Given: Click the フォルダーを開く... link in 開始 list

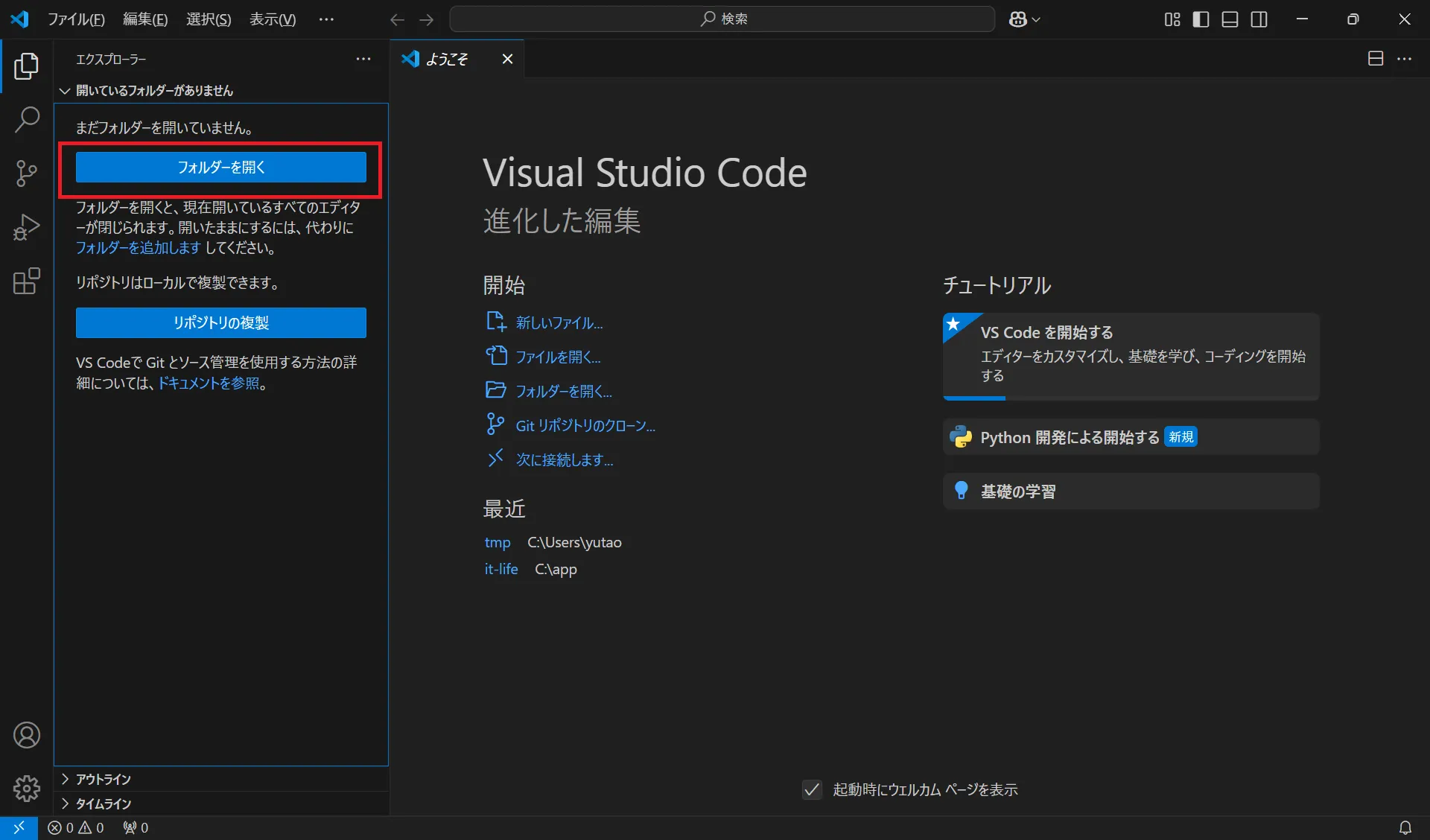Looking at the screenshot, I should [564, 391].
